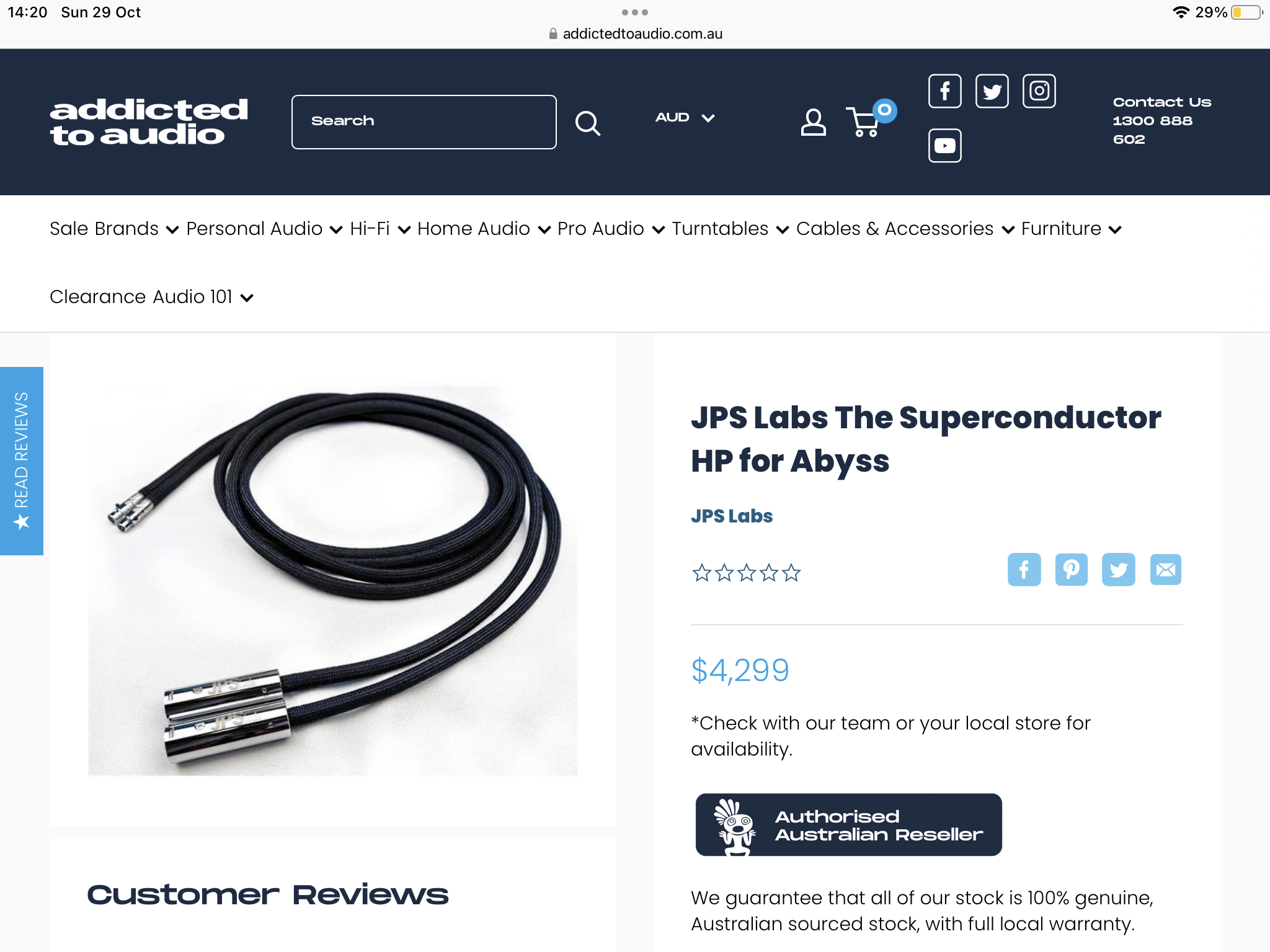
Task: Open the JPS Labs brand link
Action: pos(732,516)
